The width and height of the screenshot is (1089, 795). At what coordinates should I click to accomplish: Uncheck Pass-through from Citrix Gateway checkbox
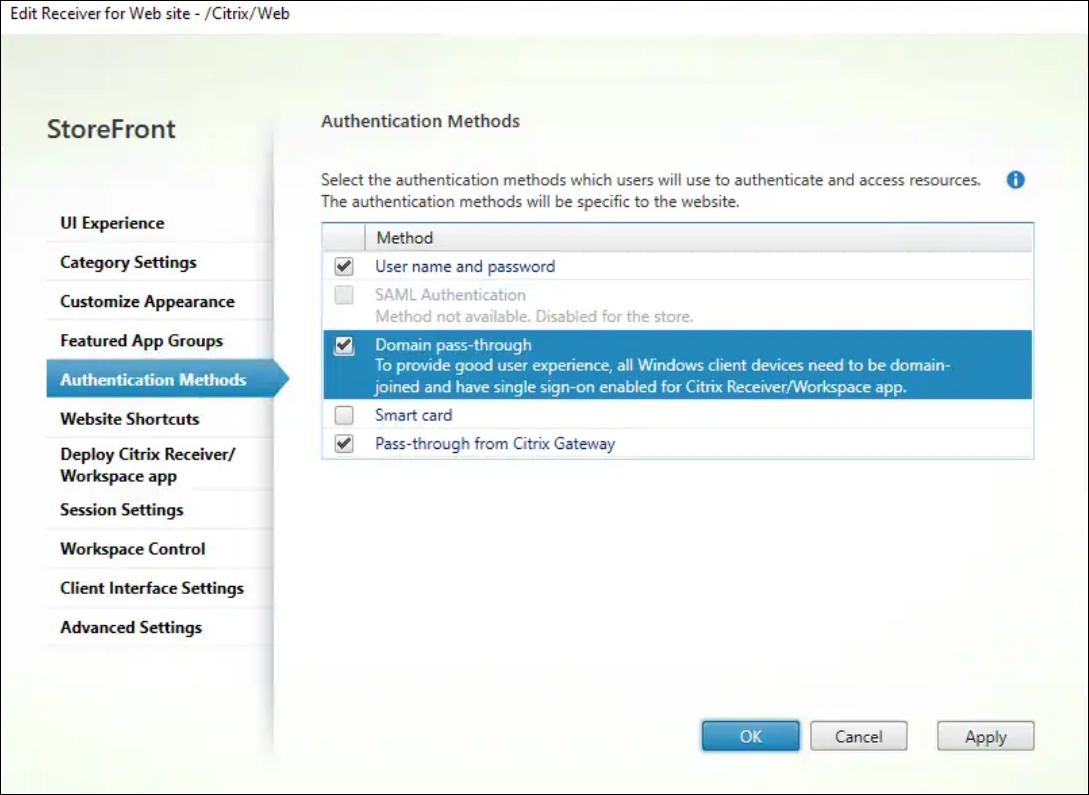(x=344, y=444)
